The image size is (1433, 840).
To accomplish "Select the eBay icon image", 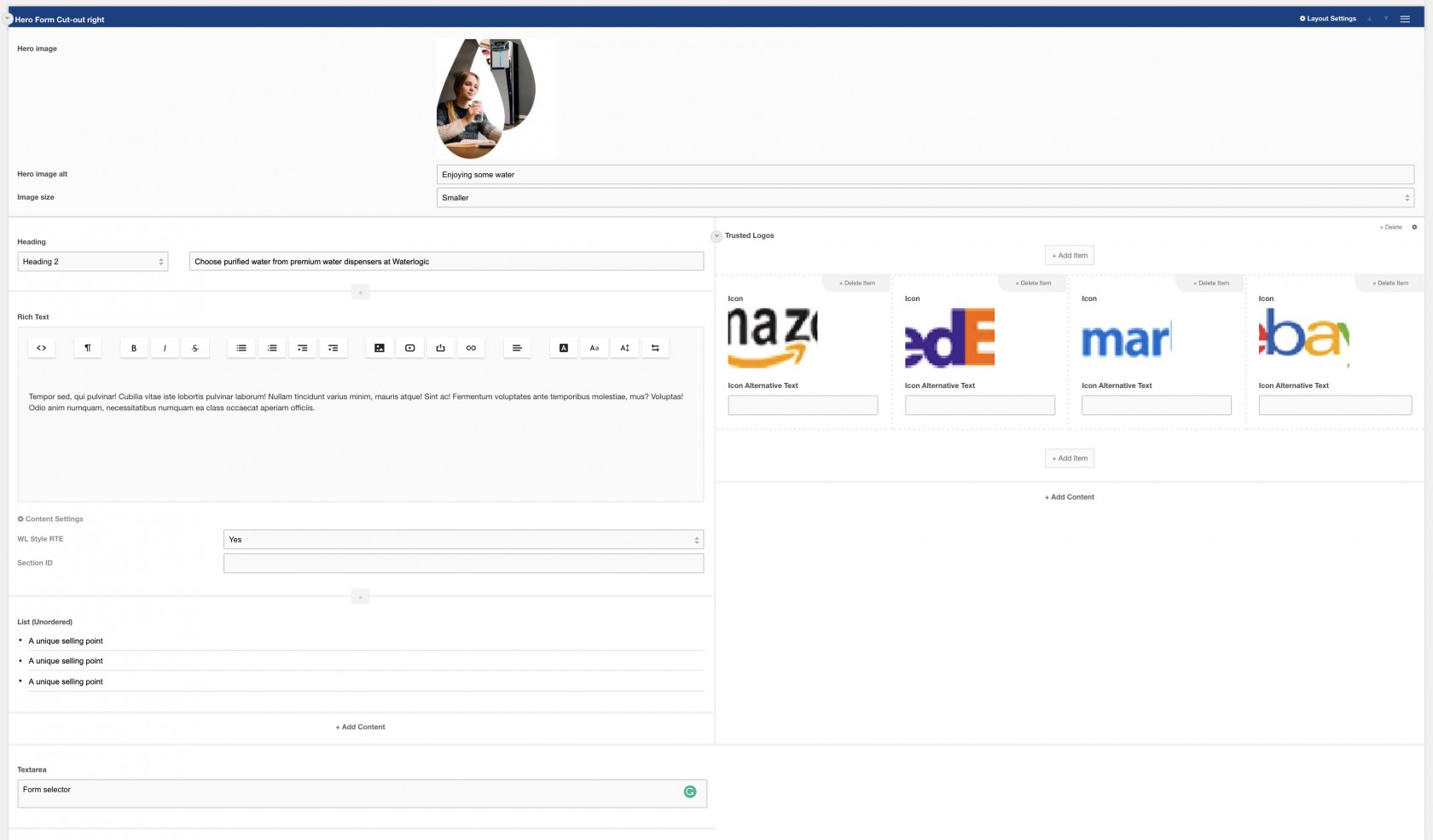I will [1304, 339].
